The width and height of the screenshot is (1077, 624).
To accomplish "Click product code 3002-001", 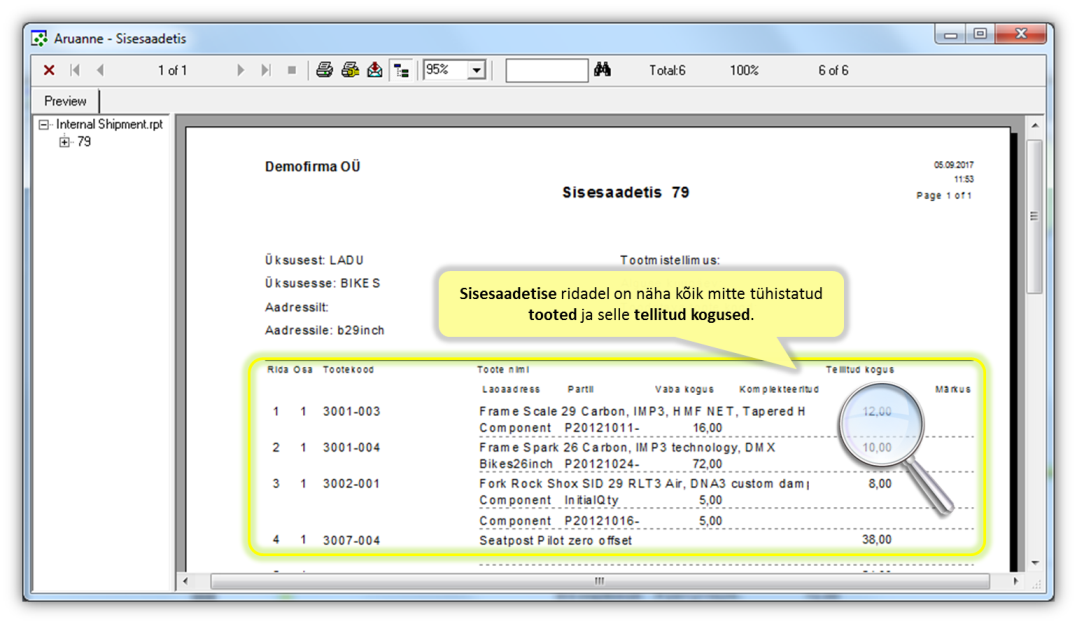I will [352, 484].
